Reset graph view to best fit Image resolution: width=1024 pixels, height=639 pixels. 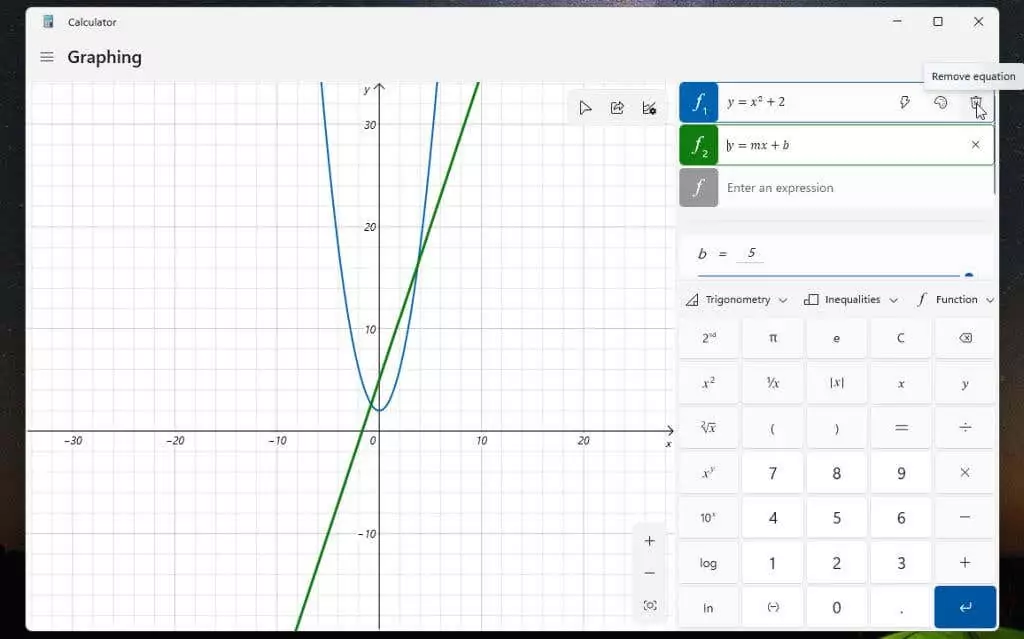(650, 605)
